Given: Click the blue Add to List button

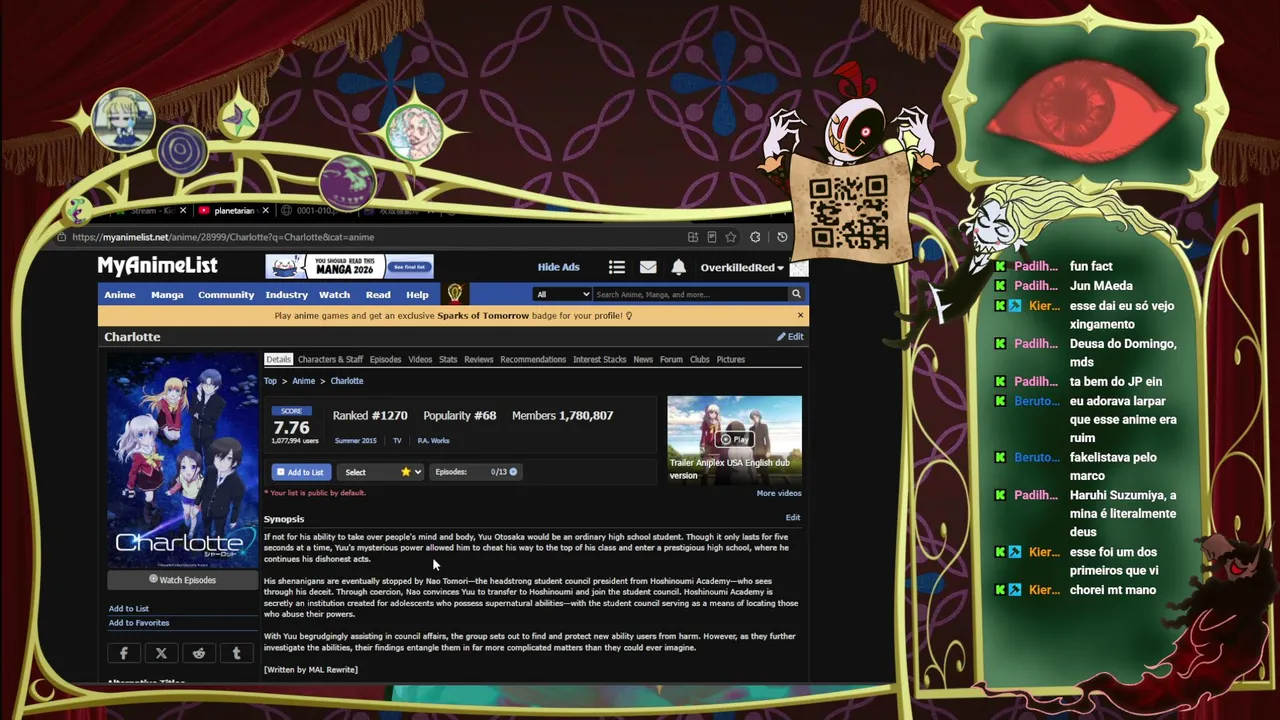Looking at the screenshot, I should 300,472.
